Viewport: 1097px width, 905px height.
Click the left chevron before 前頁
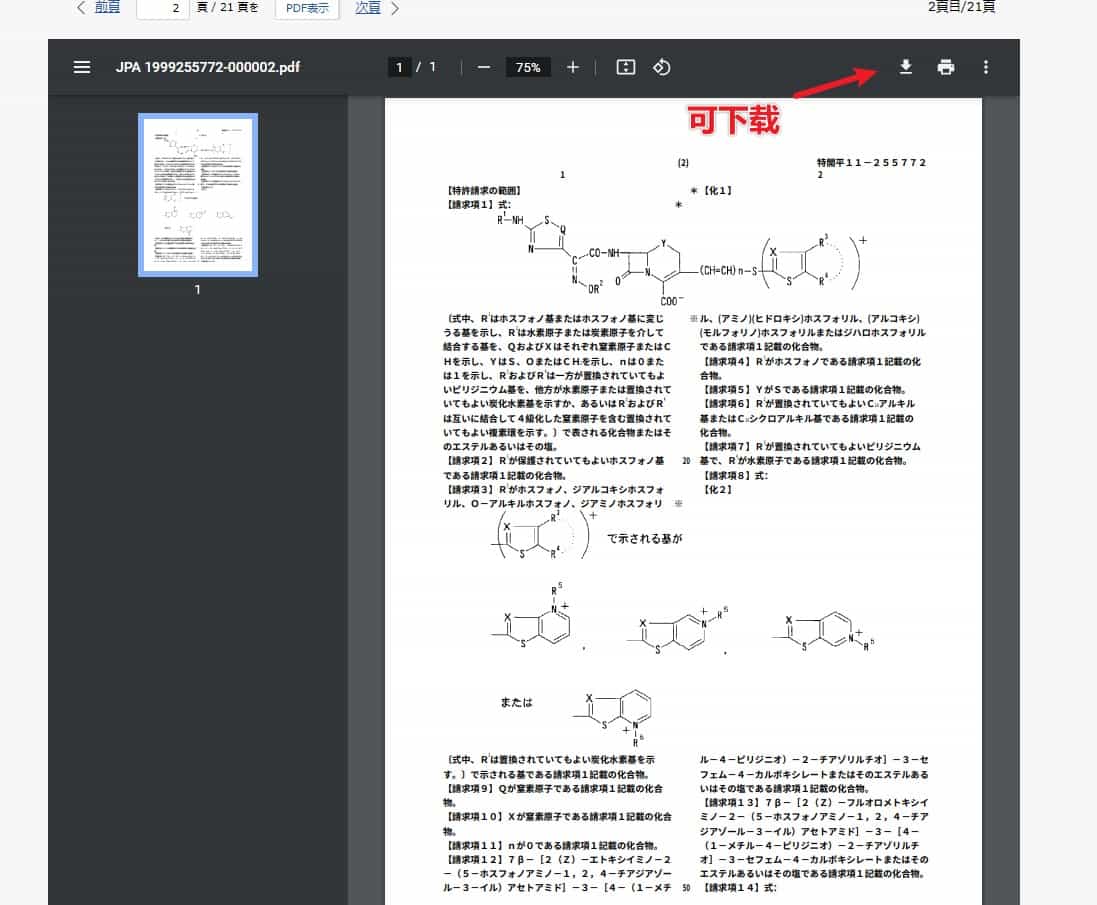tap(80, 8)
